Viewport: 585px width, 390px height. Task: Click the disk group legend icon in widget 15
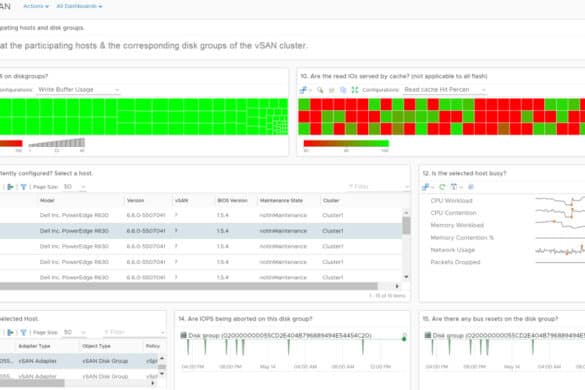(428, 335)
